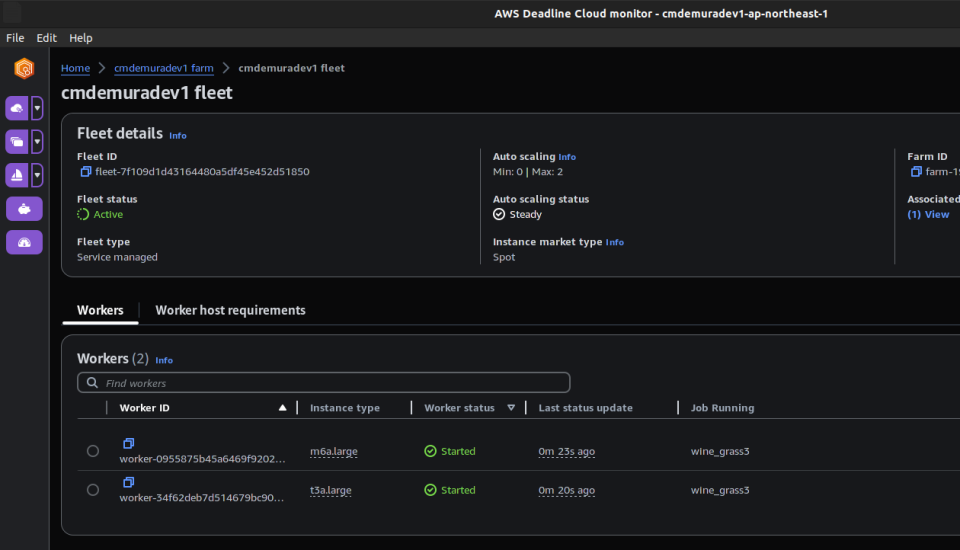
Task: Click Started check icon for t3a.large worker
Action: click(430, 490)
